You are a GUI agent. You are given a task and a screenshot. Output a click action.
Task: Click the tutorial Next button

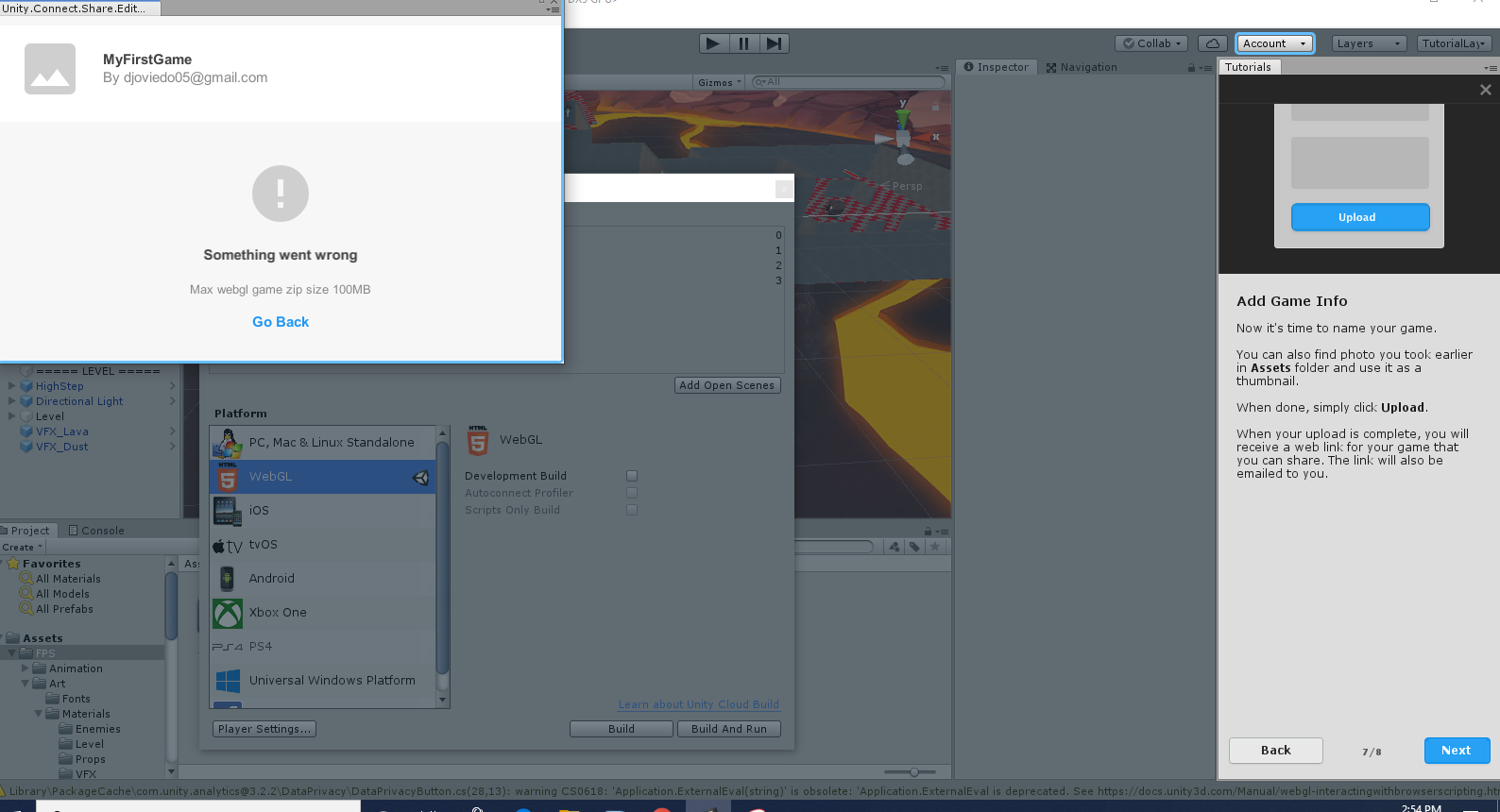[1457, 751]
